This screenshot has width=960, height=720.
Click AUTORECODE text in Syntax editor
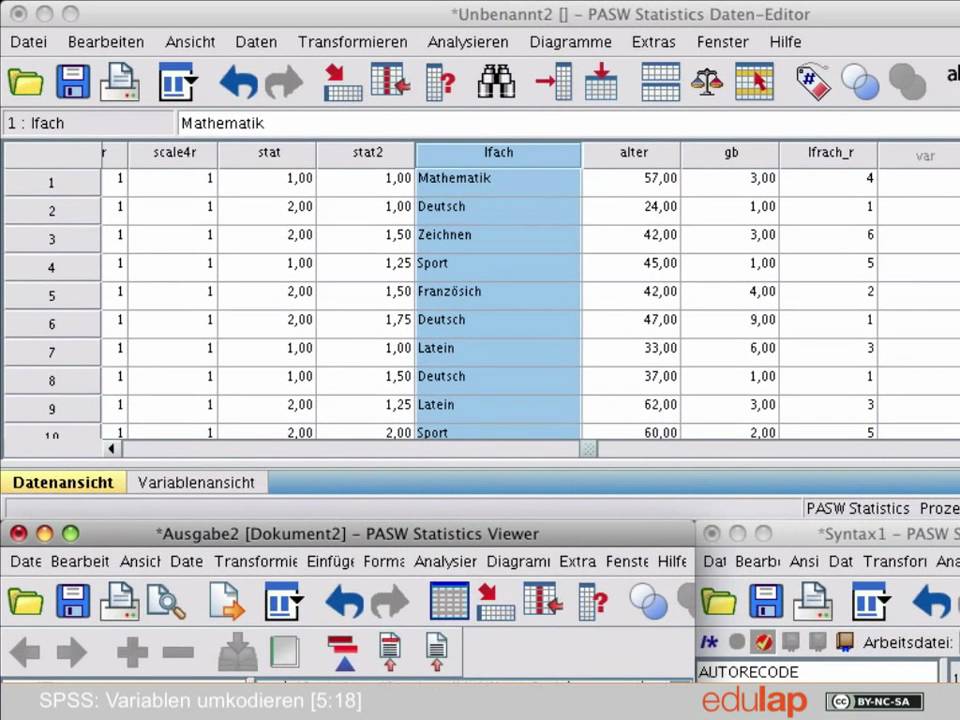pos(748,672)
